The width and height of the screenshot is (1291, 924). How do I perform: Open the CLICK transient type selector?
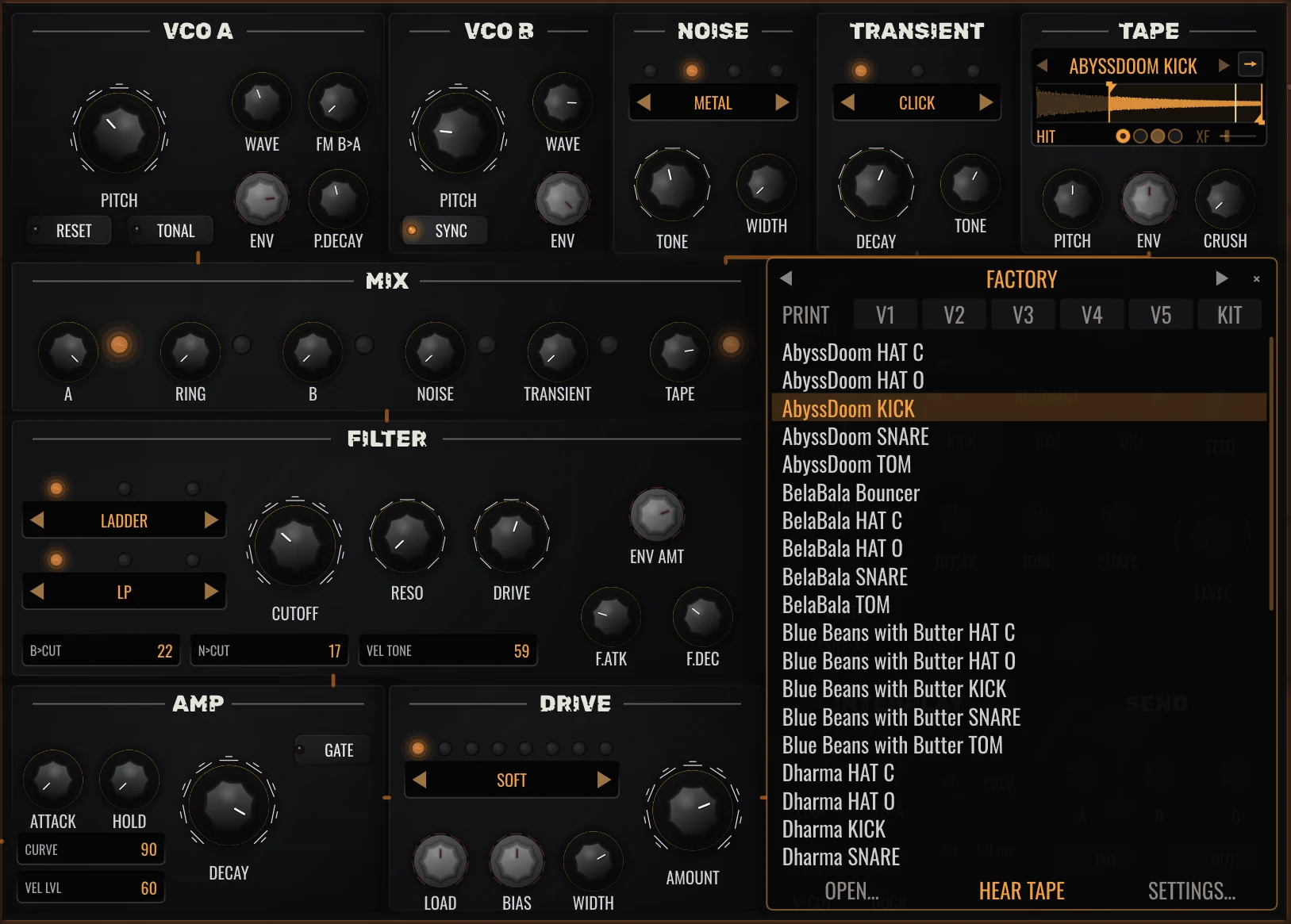point(916,103)
